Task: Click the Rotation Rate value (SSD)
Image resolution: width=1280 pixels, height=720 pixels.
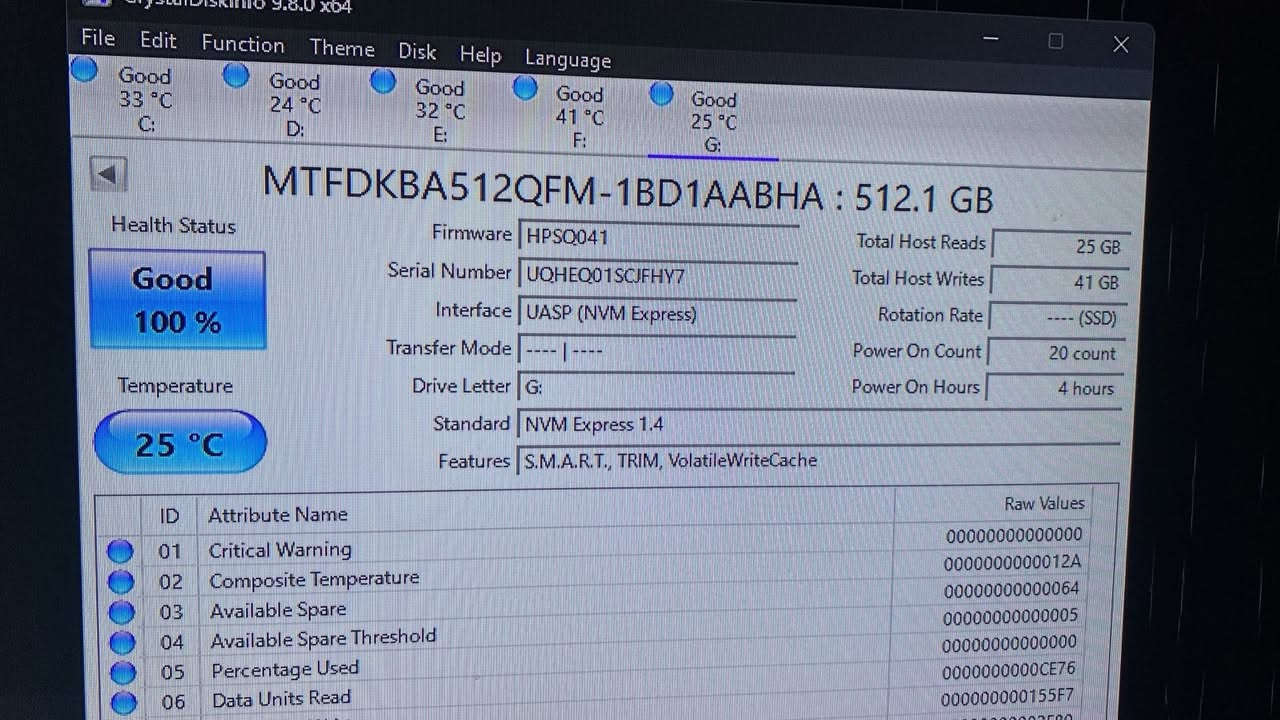Action: (x=1057, y=319)
